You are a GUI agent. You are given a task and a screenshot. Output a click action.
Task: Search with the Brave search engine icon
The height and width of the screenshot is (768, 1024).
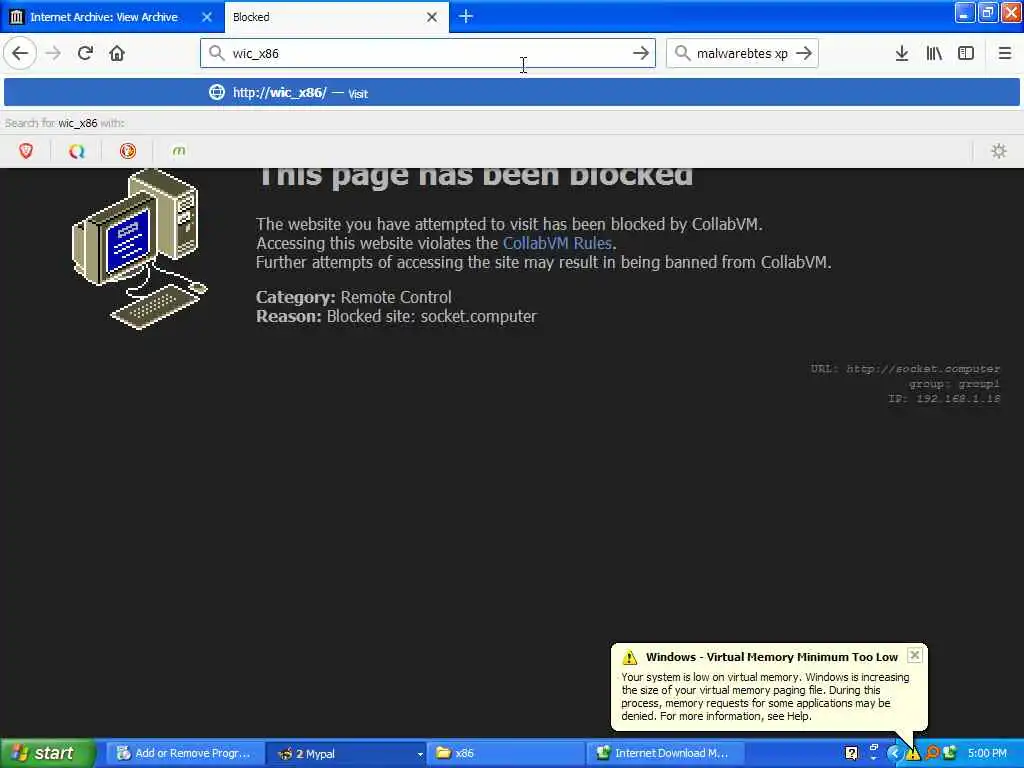pos(26,152)
